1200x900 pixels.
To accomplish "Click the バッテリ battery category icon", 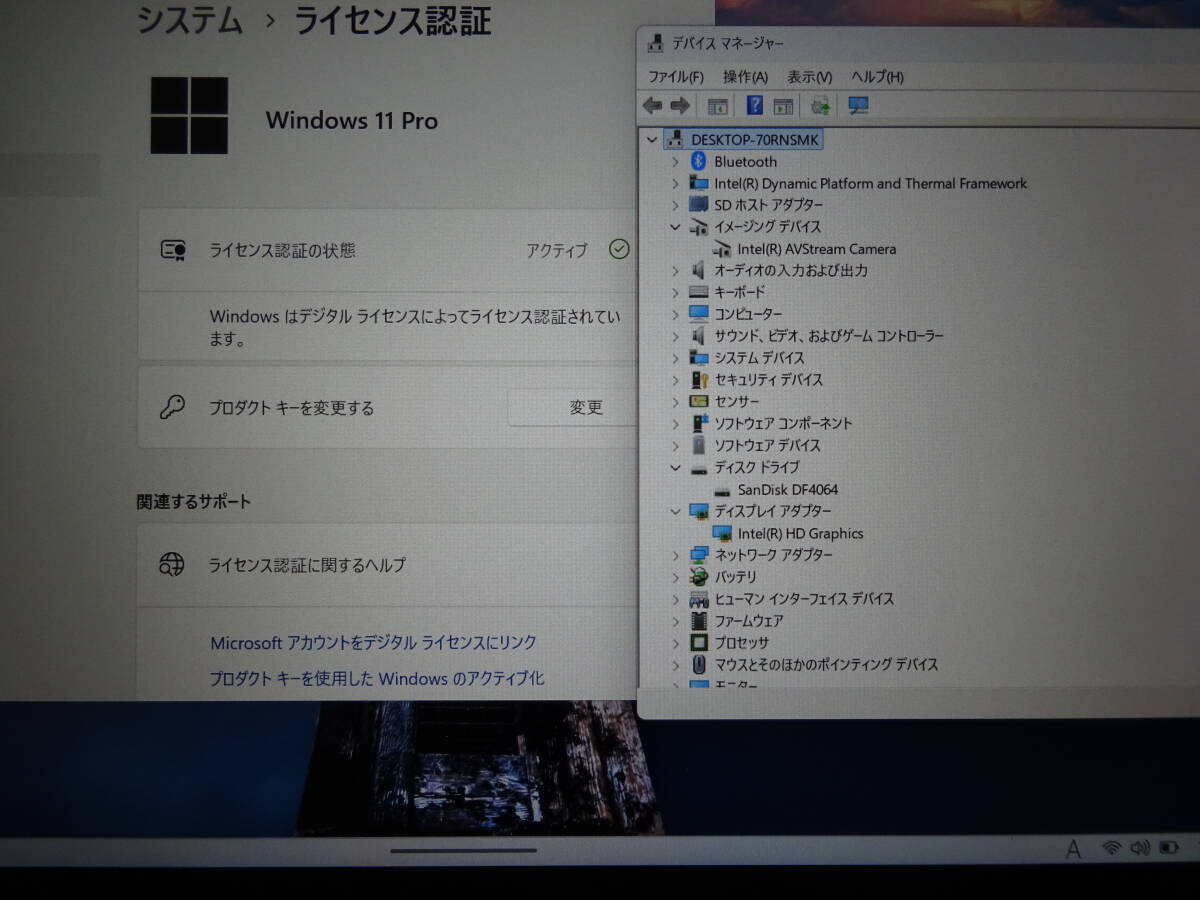I will (699, 577).
